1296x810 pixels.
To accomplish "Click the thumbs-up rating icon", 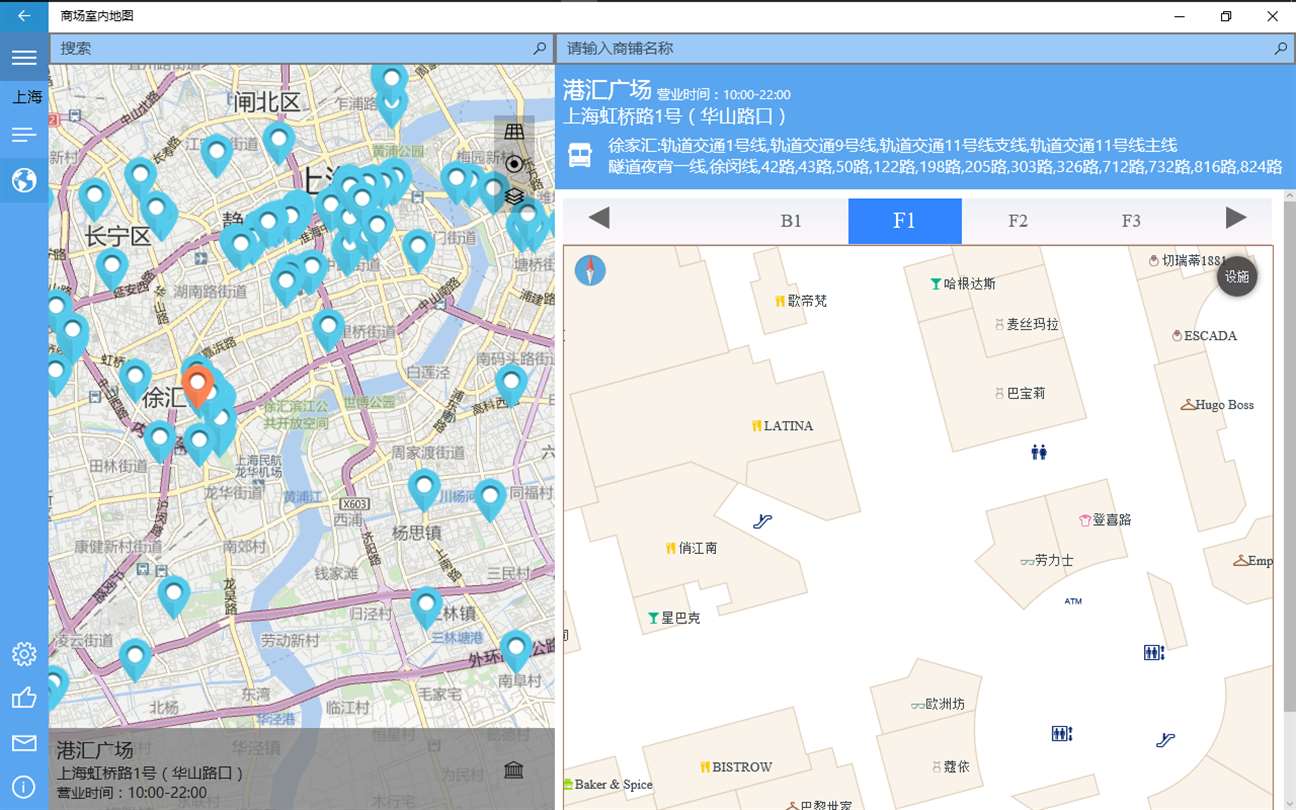I will [x=24, y=698].
